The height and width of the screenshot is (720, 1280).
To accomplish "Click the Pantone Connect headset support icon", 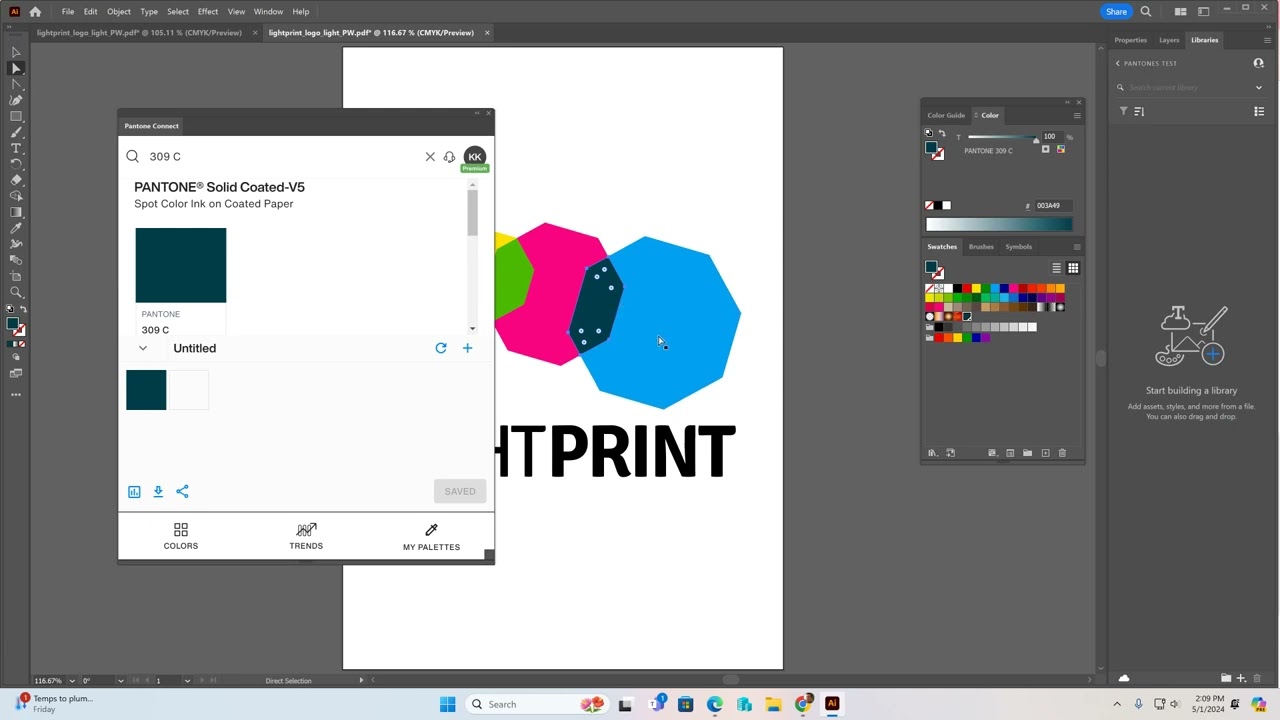I will (x=449, y=157).
